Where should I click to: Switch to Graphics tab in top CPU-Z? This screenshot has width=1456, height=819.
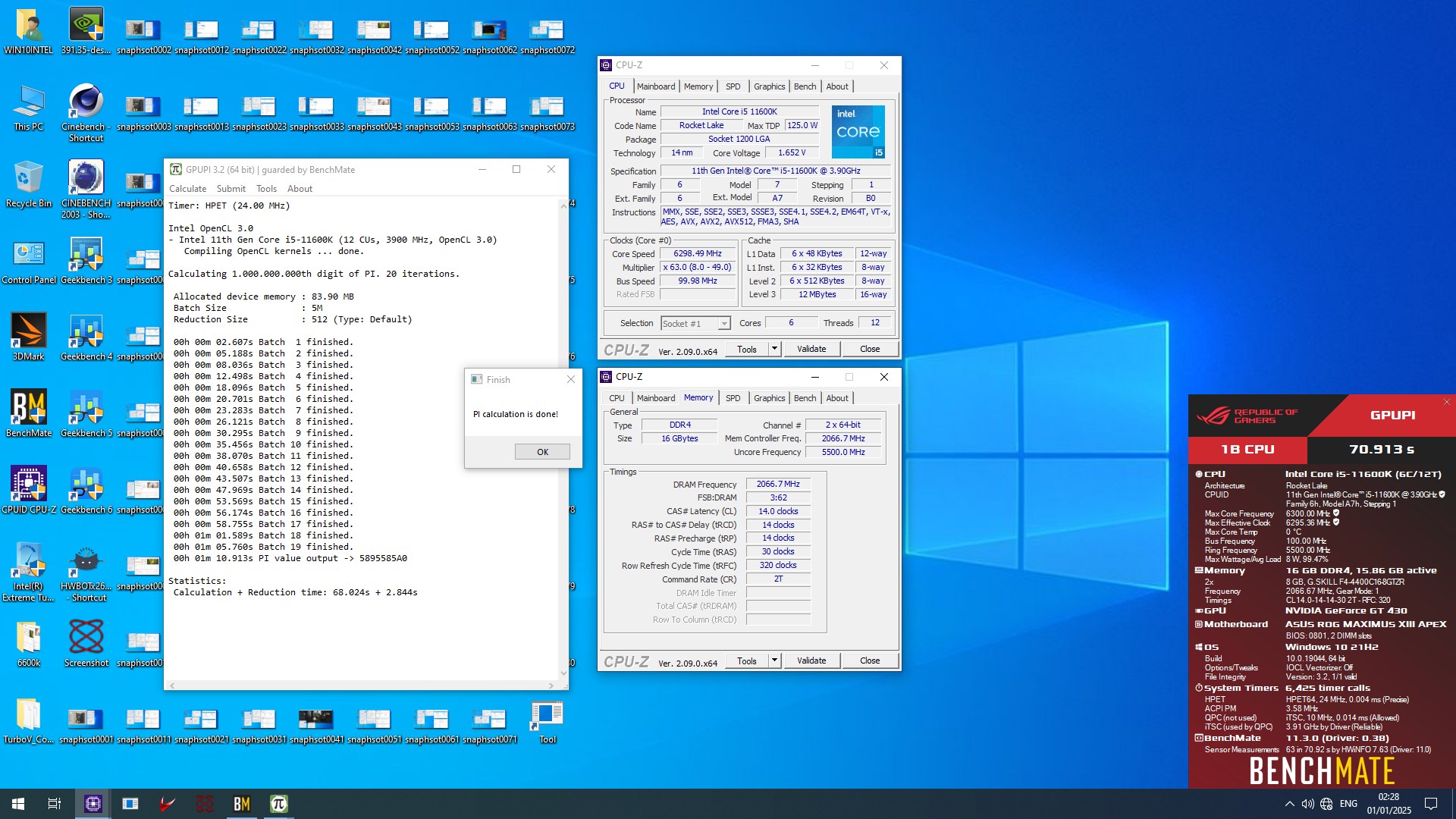(x=769, y=86)
